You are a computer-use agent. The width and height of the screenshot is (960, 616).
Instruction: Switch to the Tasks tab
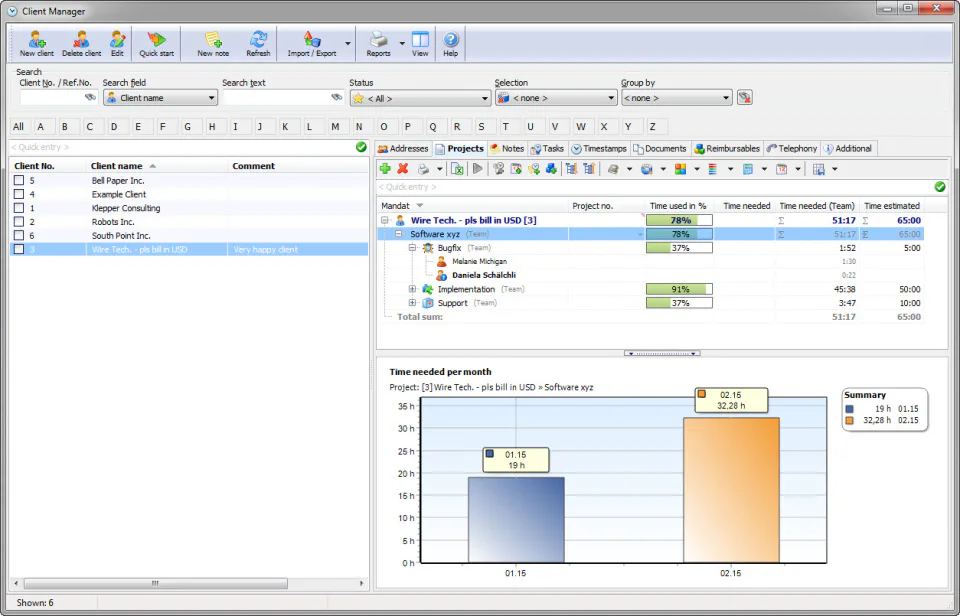547,148
